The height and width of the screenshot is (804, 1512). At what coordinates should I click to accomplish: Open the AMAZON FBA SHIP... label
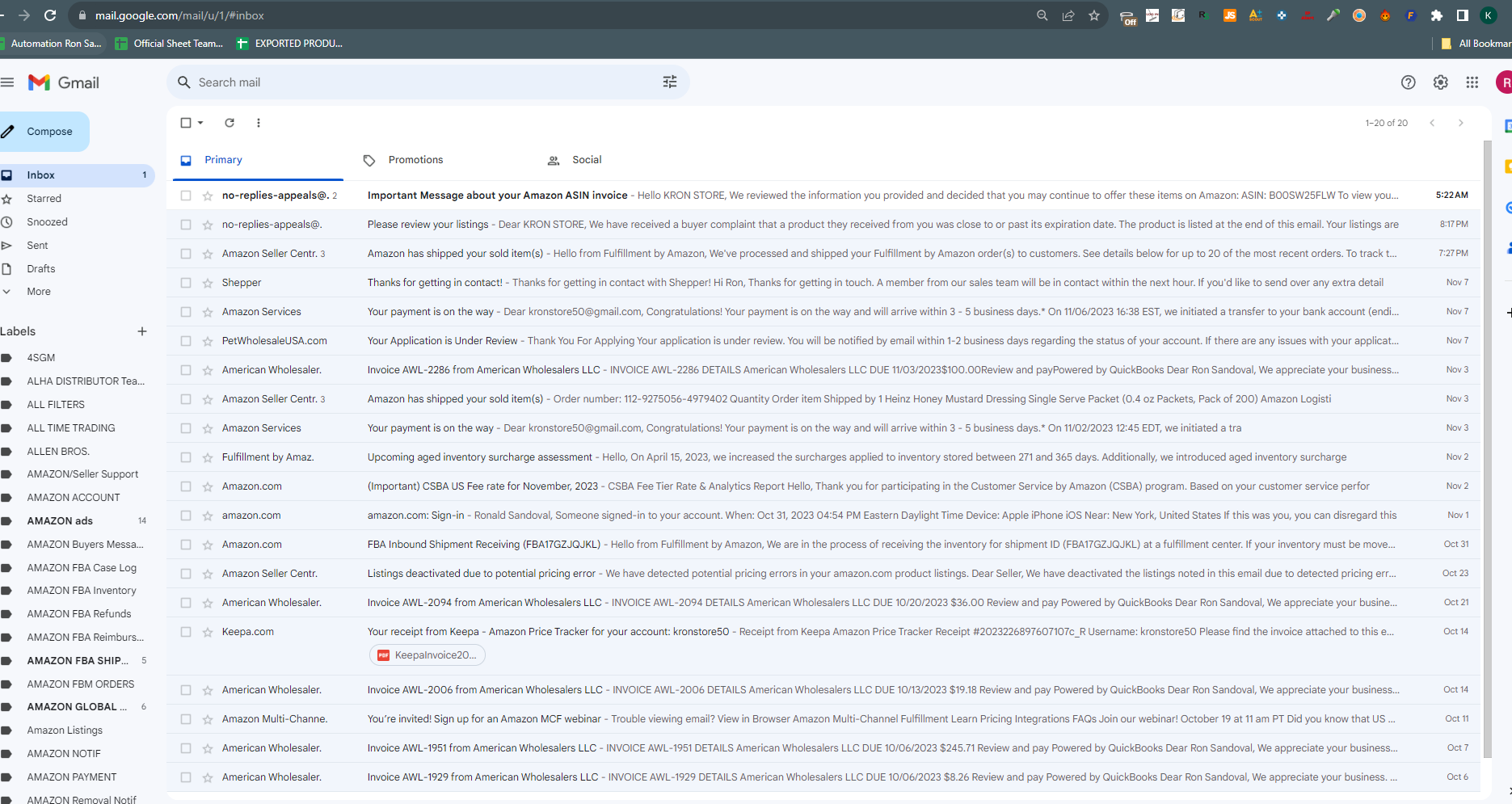(x=78, y=661)
